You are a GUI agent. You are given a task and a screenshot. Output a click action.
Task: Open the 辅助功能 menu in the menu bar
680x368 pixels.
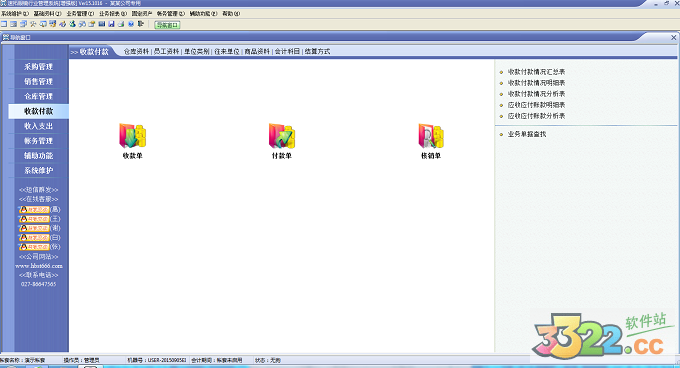coord(203,14)
